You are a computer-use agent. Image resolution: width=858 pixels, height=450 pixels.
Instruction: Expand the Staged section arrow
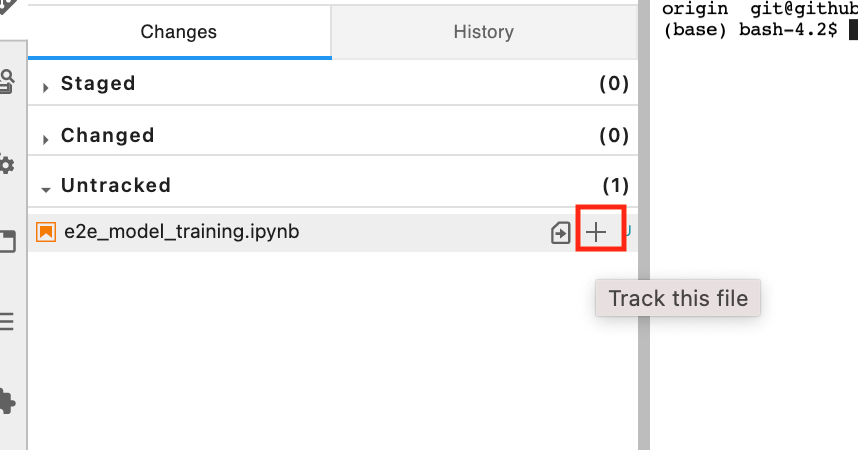pyautogui.click(x=45, y=87)
